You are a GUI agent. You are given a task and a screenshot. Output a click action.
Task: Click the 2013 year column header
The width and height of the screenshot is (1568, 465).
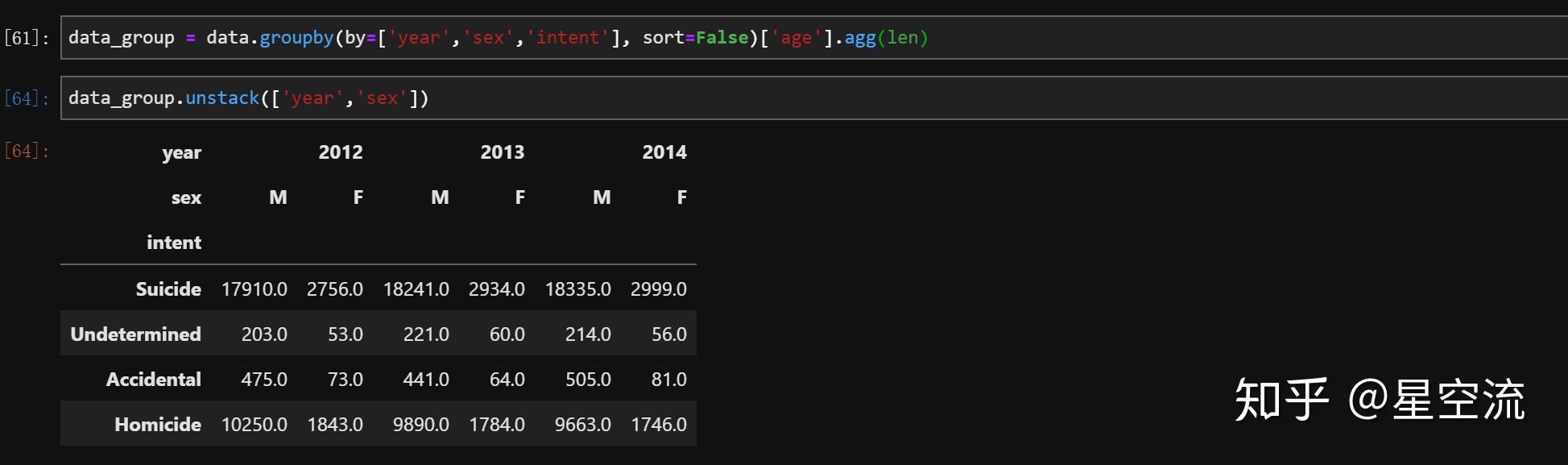(503, 152)
